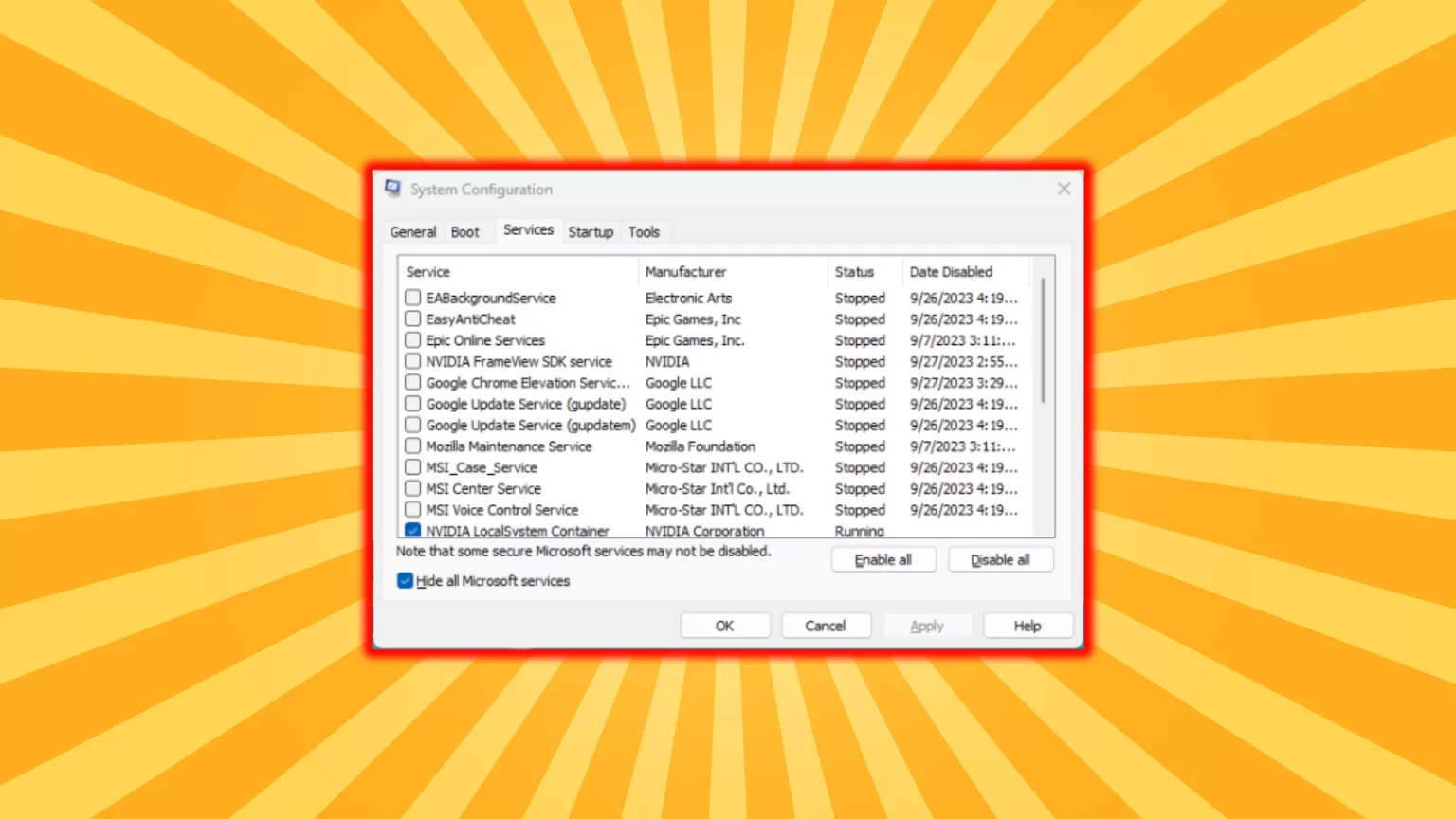Tick the MSI_Case_Service checkbox

[412, 467]
